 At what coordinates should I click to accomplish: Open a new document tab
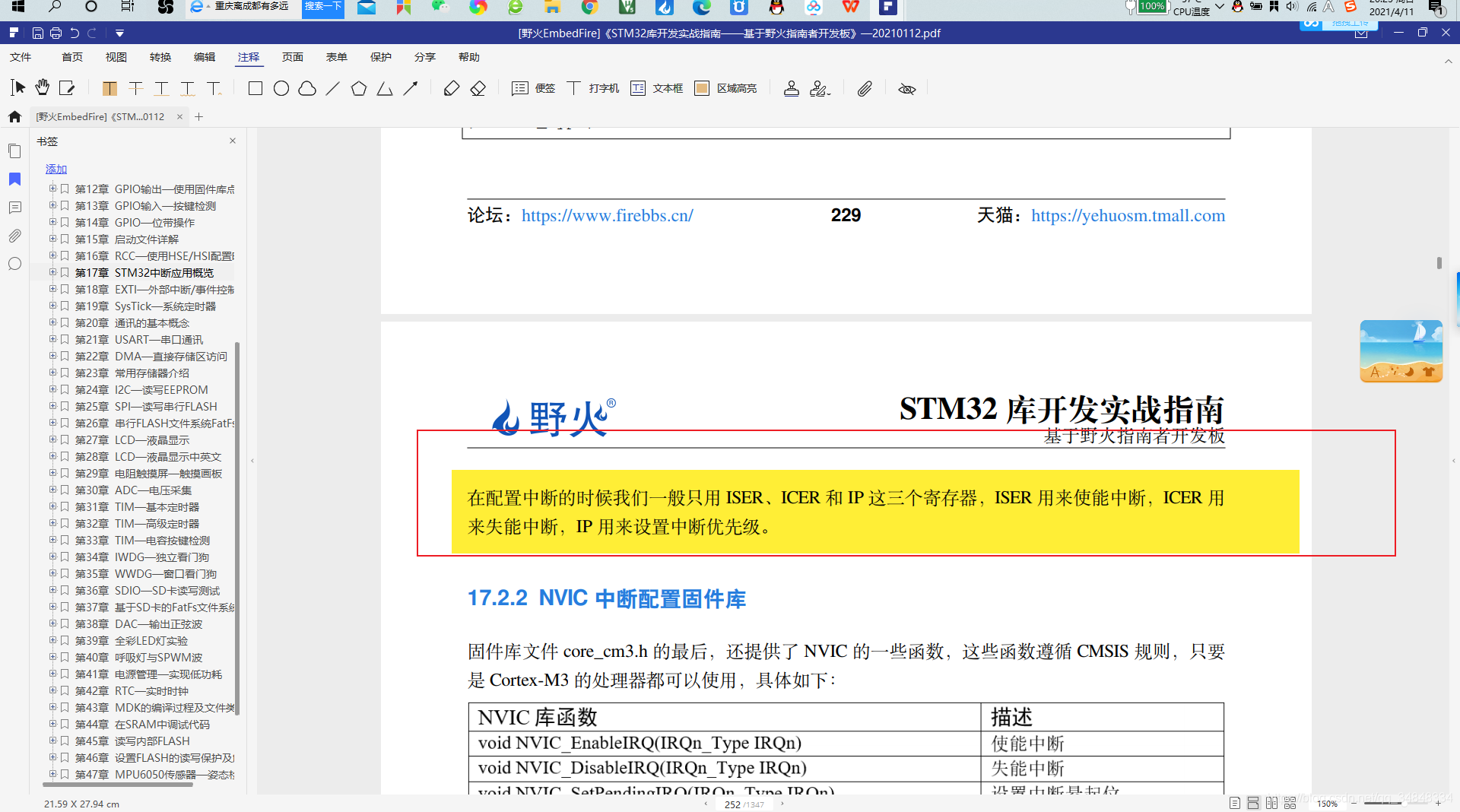(x=199, y=116)
